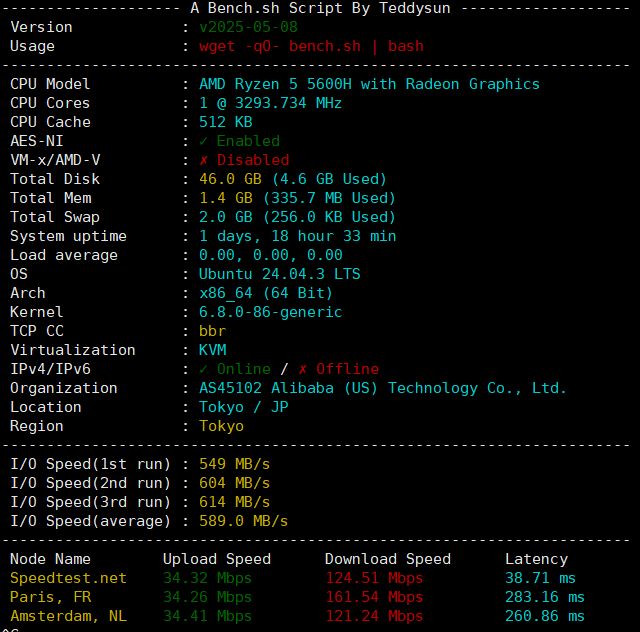Click the Upload Speed column header
This screenshot has height=632, width=640.
coord(217,559)
